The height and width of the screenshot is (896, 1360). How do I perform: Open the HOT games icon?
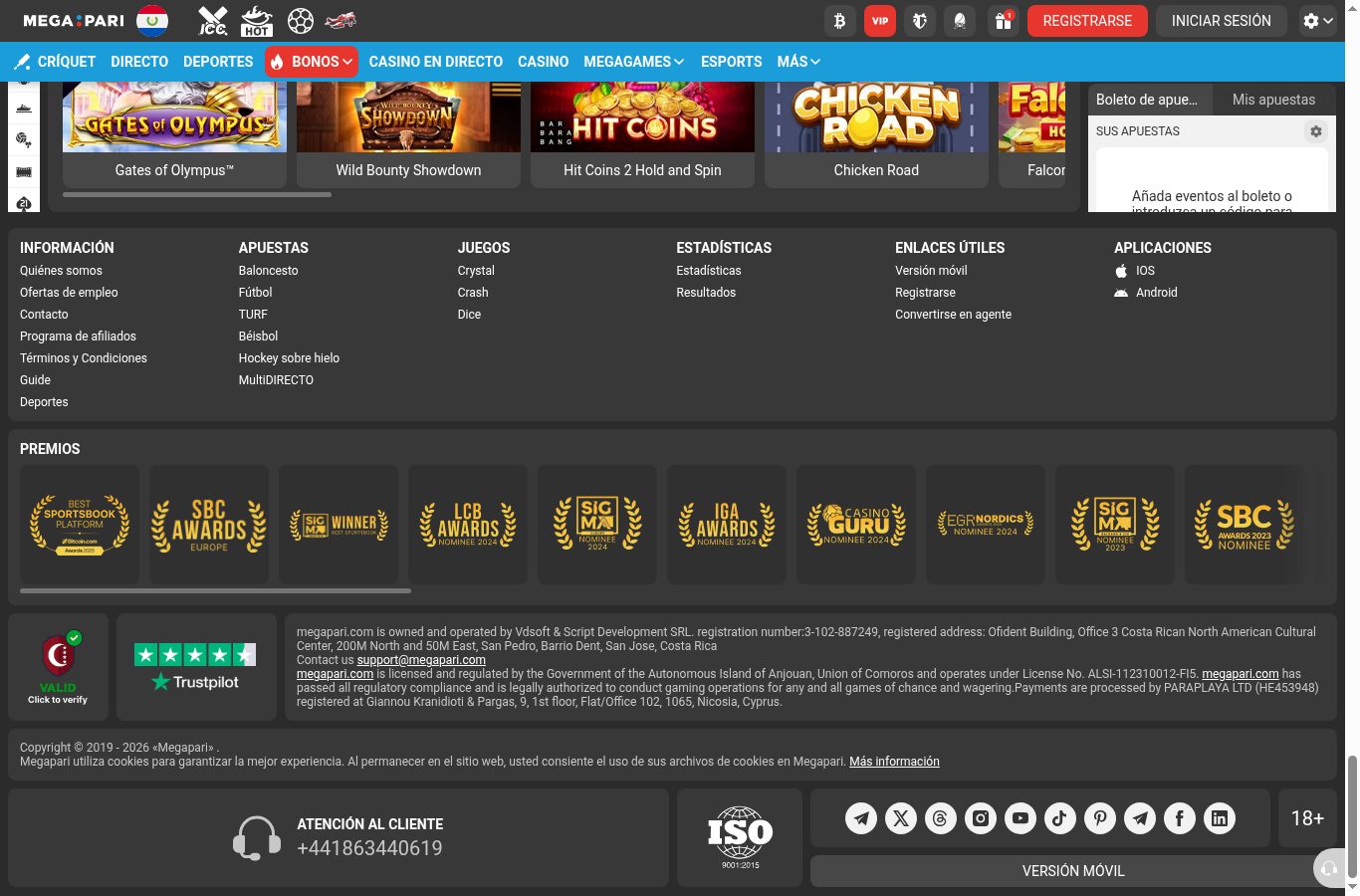coord(257,21)
